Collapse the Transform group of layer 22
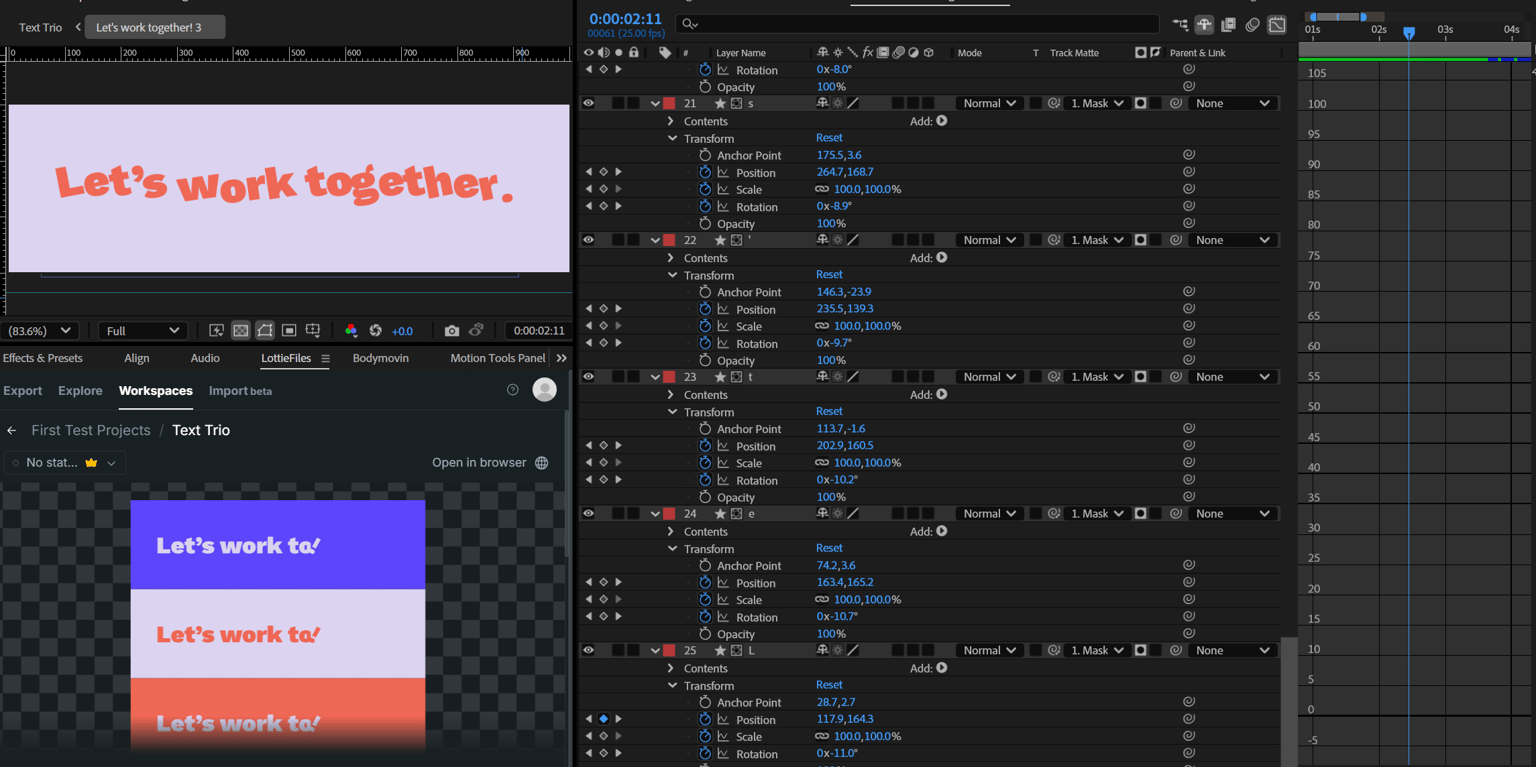Image resolution: width=1536 pixels, height=767 pixels. 672,275
